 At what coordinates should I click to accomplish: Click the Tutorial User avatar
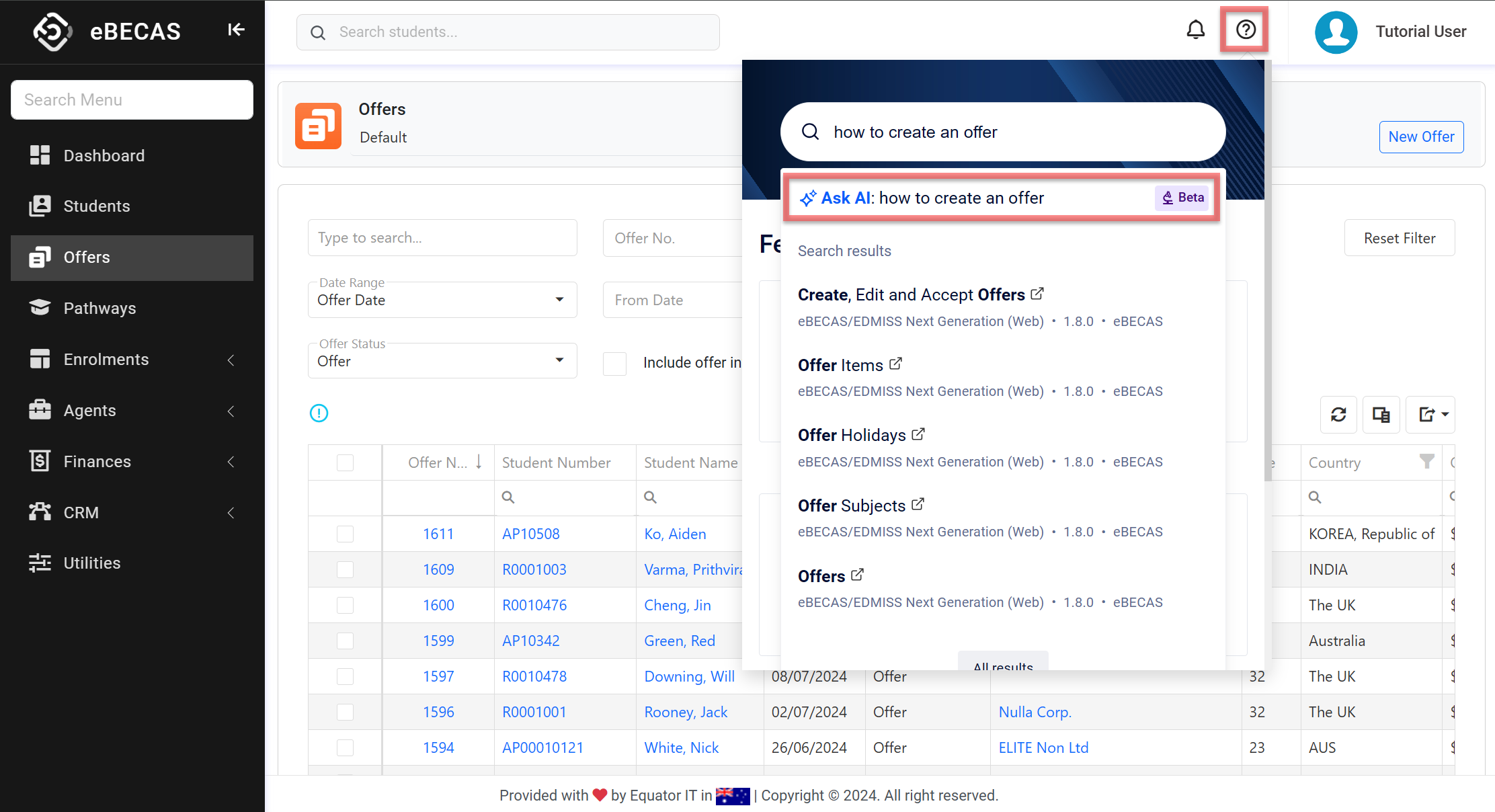point(1336,32)
